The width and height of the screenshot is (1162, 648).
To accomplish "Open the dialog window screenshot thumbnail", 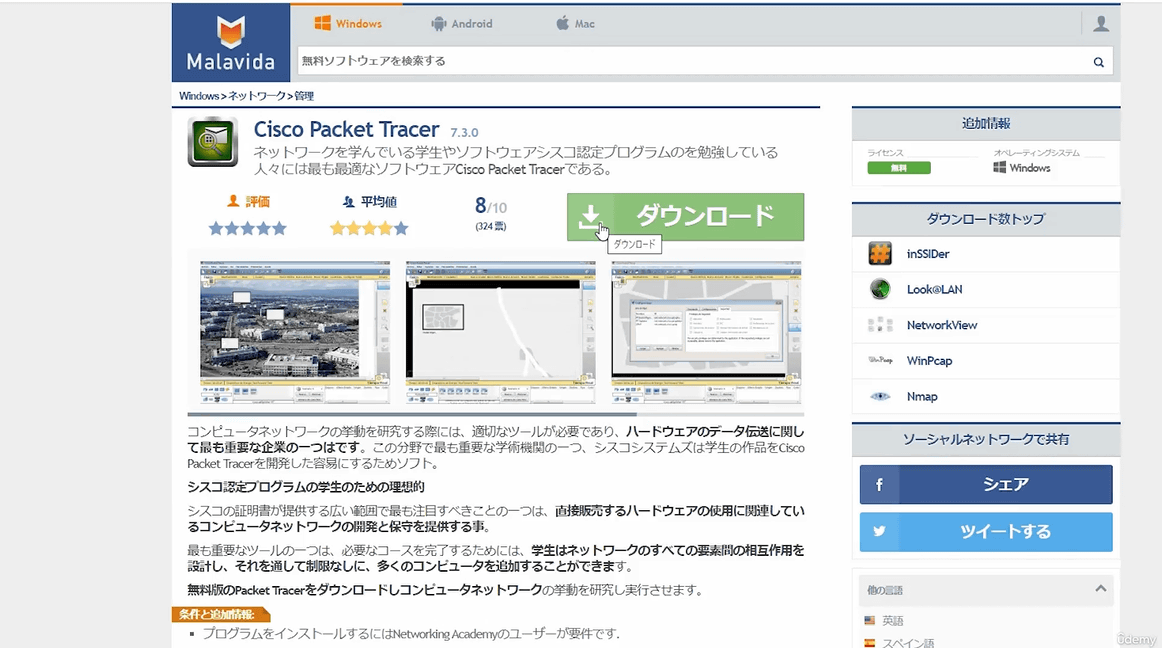I will (x=706, y=332).
